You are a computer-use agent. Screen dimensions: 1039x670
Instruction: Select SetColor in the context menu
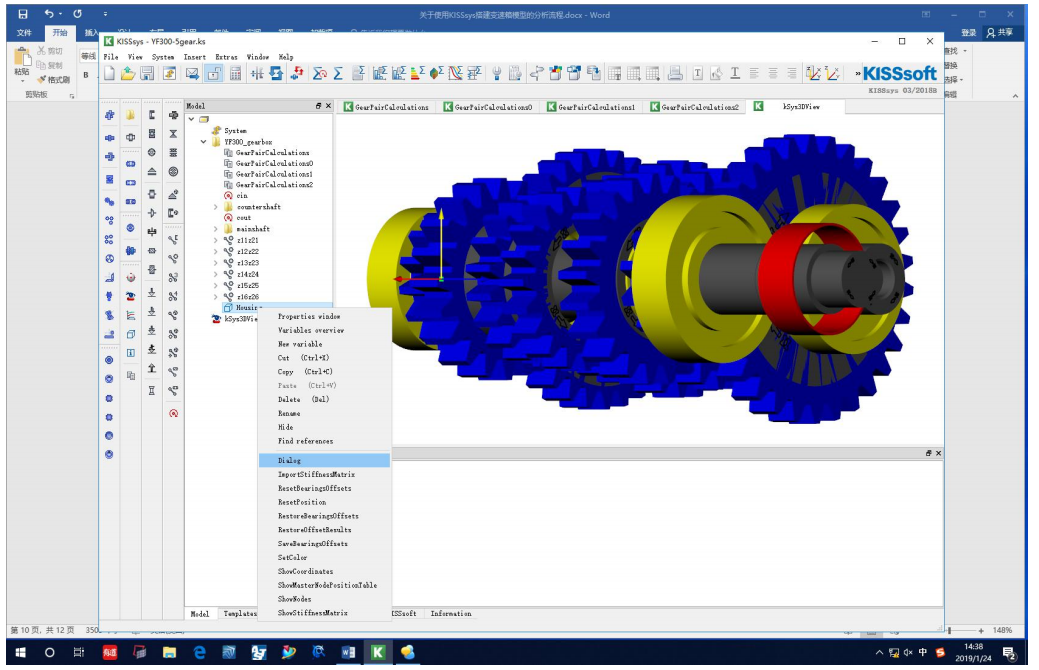[292, 558]
